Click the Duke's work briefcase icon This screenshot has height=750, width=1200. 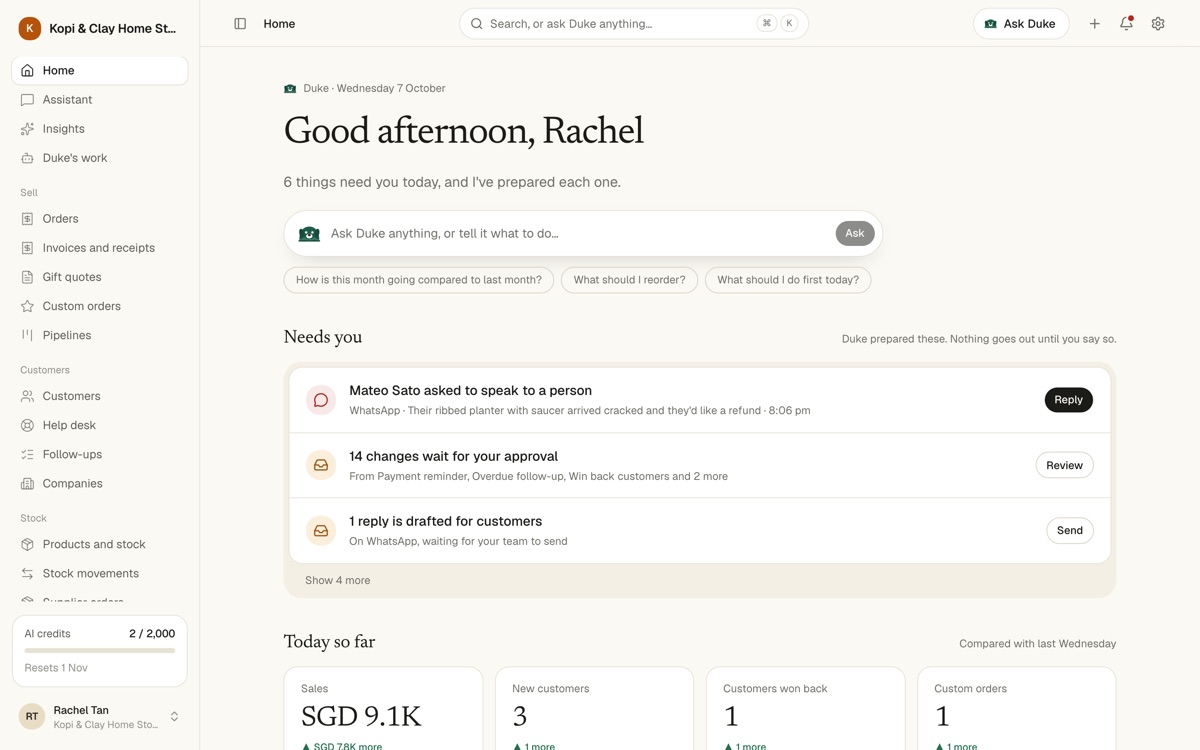point(28,157)
